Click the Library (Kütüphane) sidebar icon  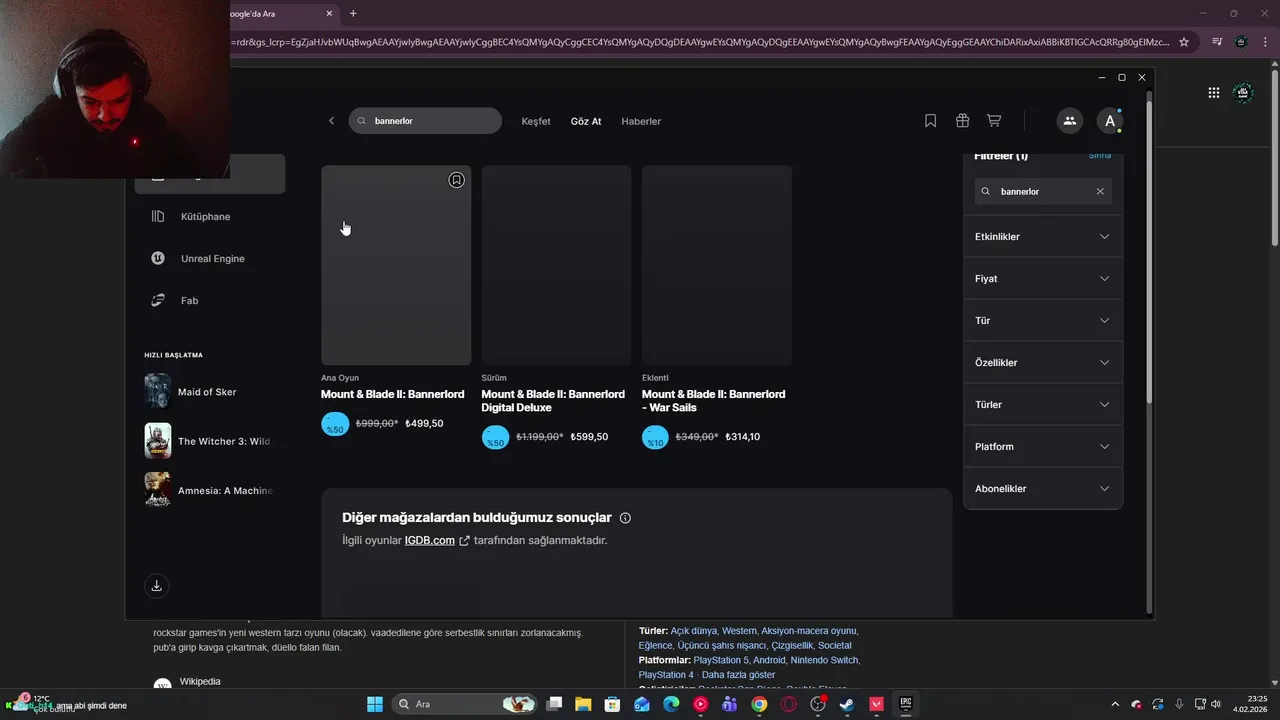158,216
